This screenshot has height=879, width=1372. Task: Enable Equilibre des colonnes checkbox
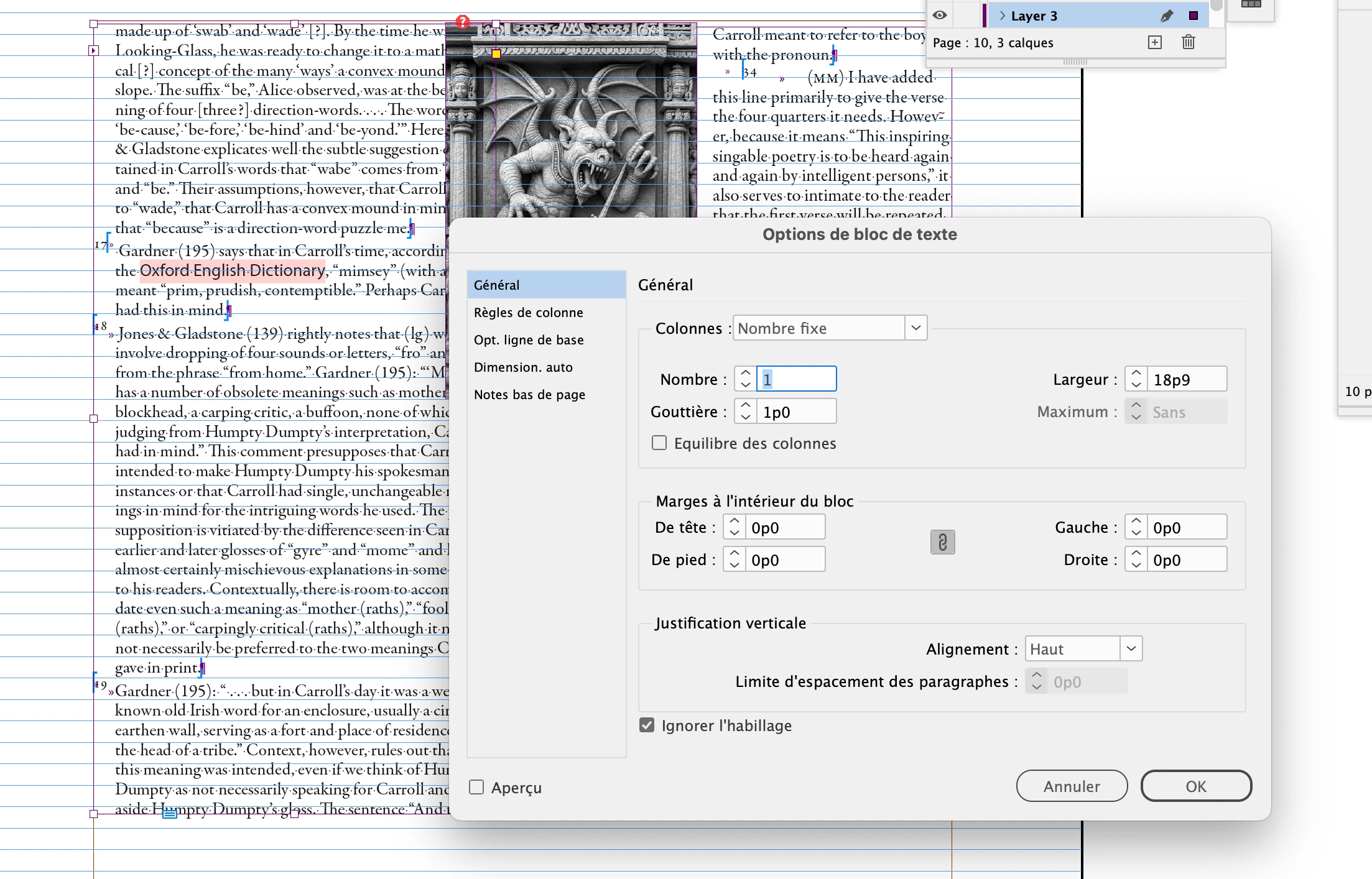click(659, 443)
